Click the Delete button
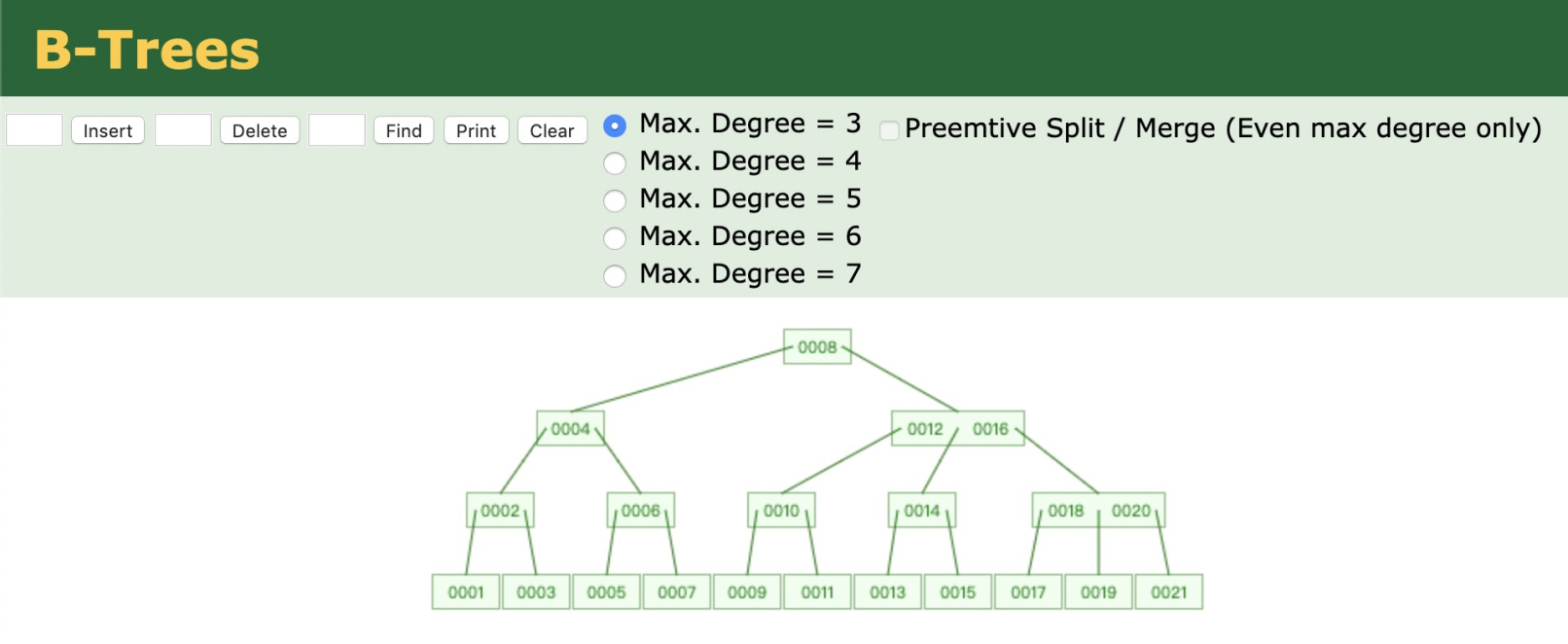The image size is (1568, 644). (x=260, y=130)
